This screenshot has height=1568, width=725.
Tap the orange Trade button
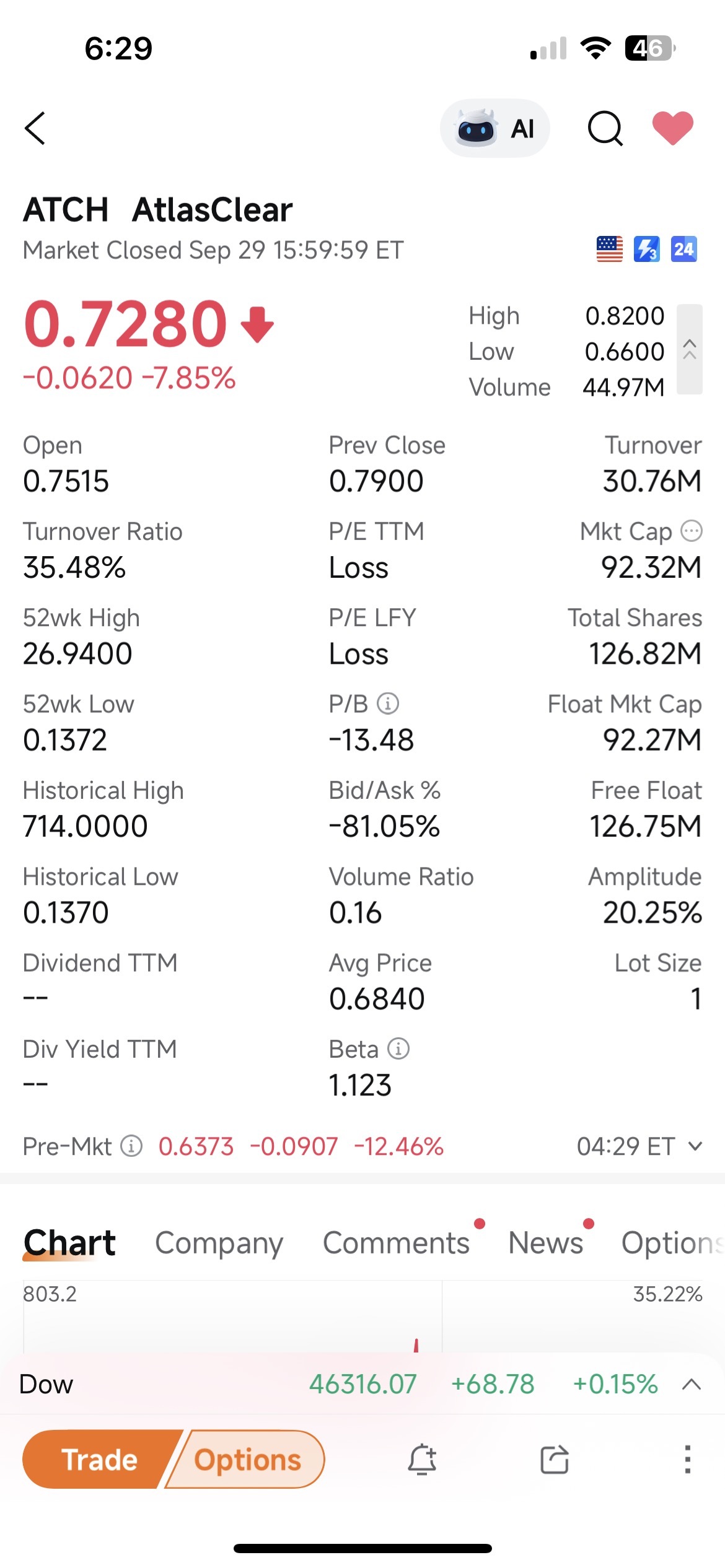pos(99,1460)
